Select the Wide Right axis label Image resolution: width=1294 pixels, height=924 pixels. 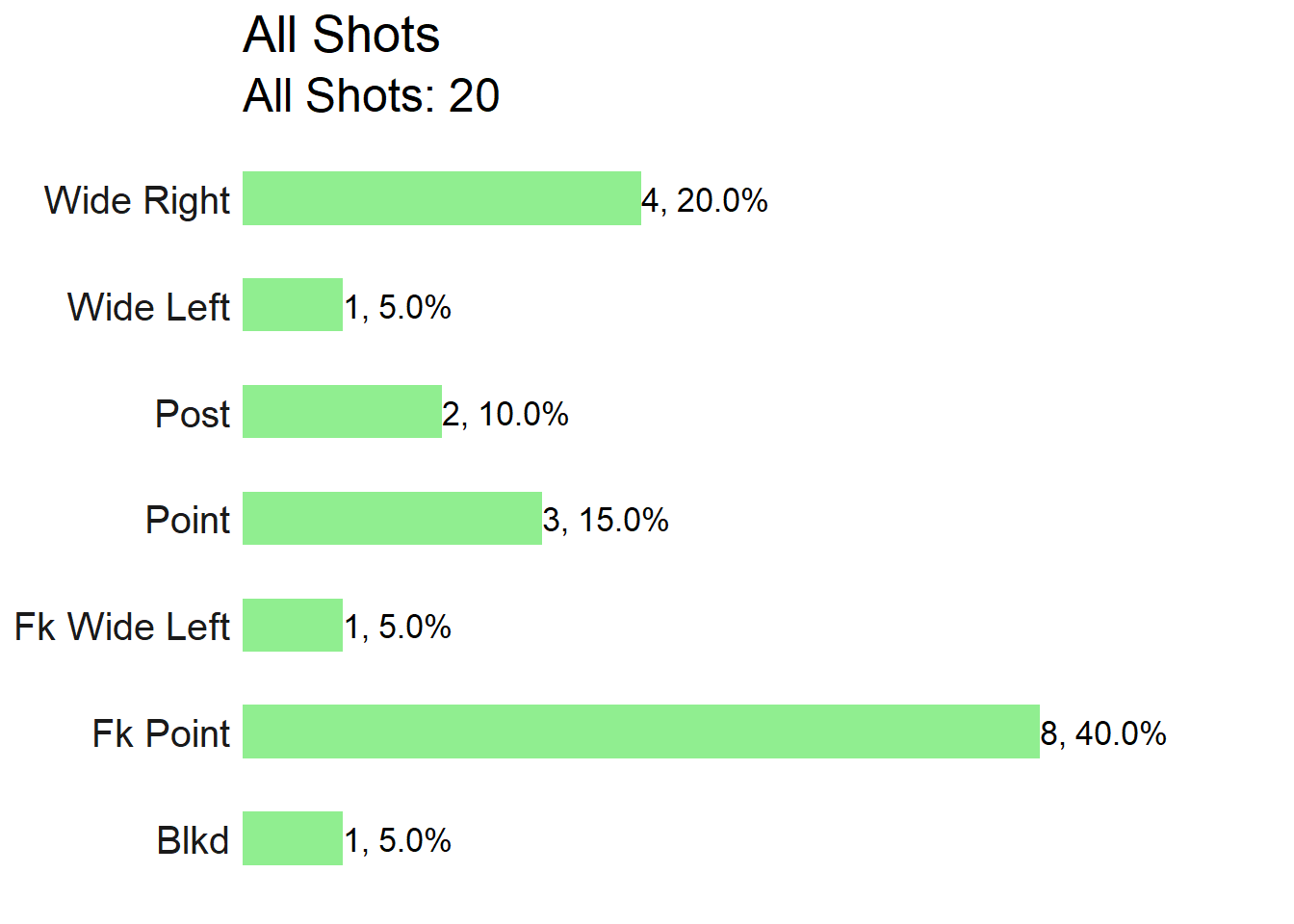137,200
